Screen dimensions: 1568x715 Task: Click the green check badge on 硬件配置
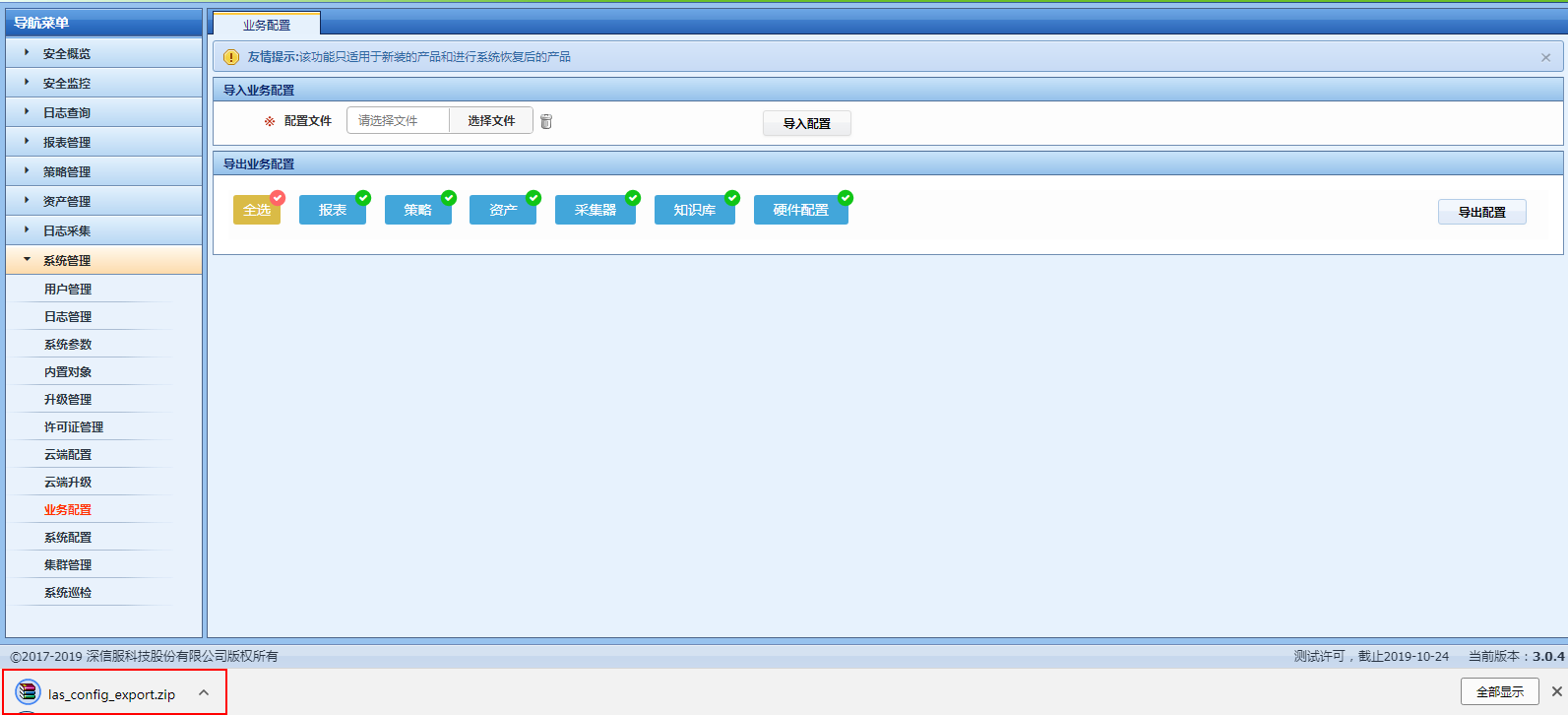coord(846,198)
